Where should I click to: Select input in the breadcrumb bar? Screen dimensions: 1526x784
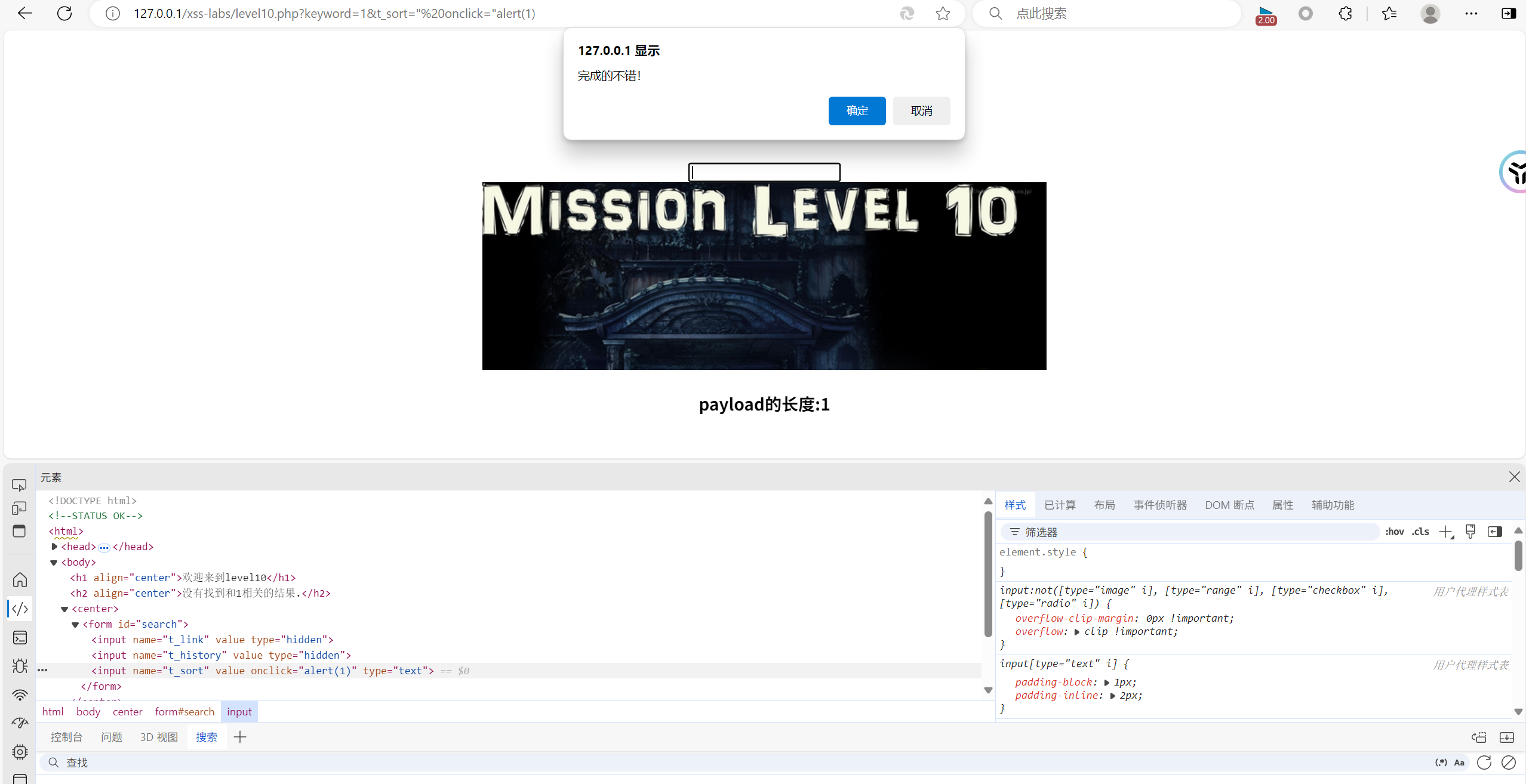coord(239,711)
